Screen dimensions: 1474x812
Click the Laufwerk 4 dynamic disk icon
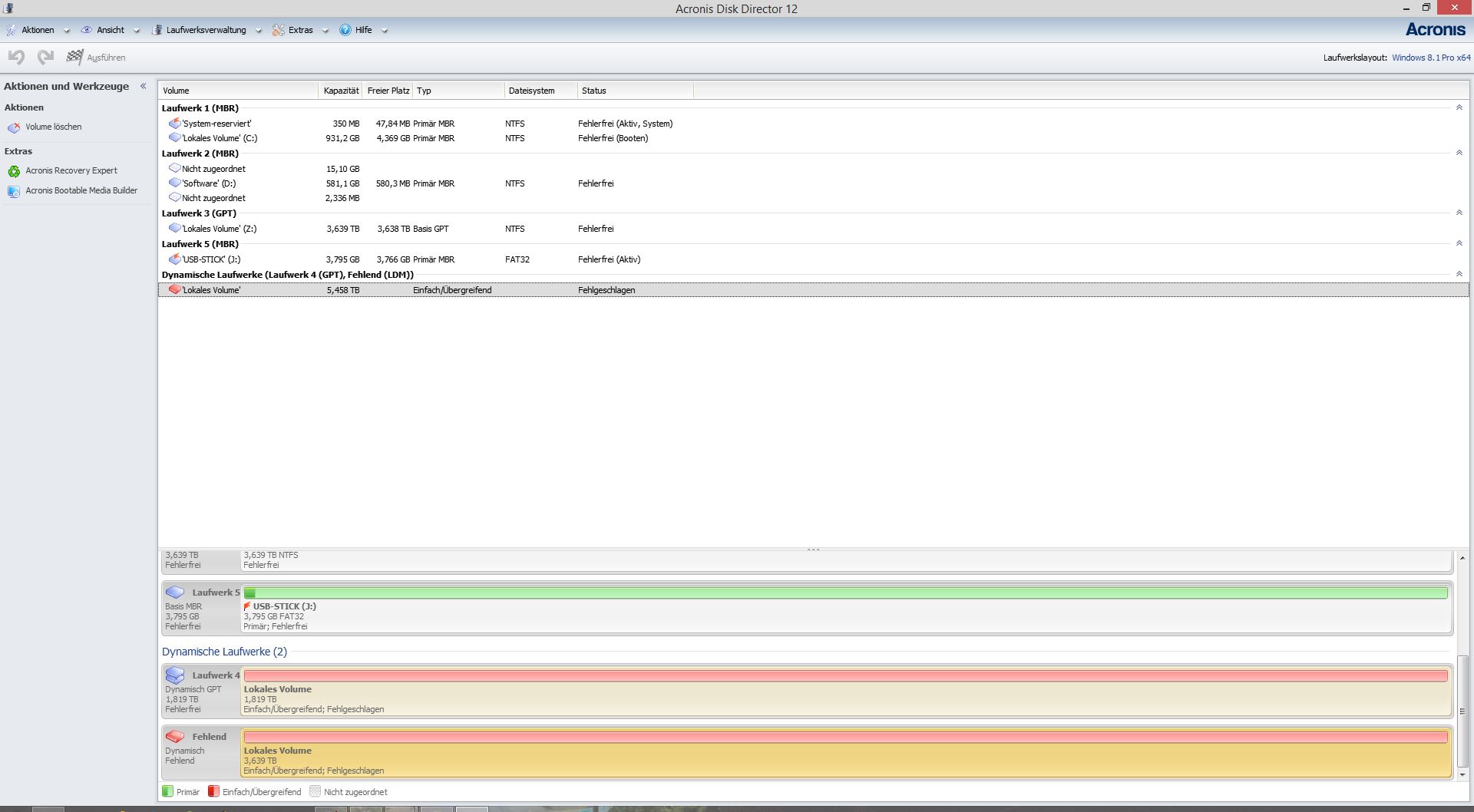(x=175, y=675)
